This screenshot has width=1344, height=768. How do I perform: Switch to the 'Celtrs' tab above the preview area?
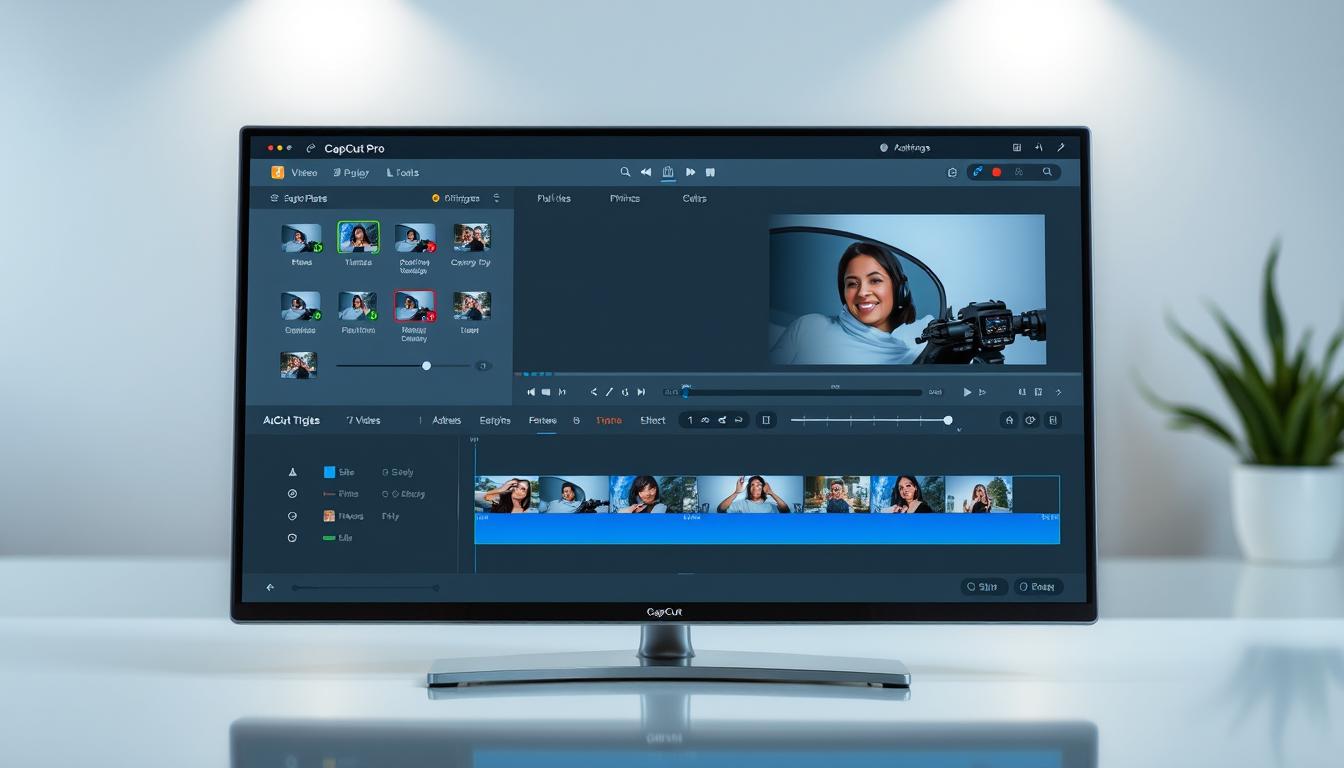pos(695,198)
